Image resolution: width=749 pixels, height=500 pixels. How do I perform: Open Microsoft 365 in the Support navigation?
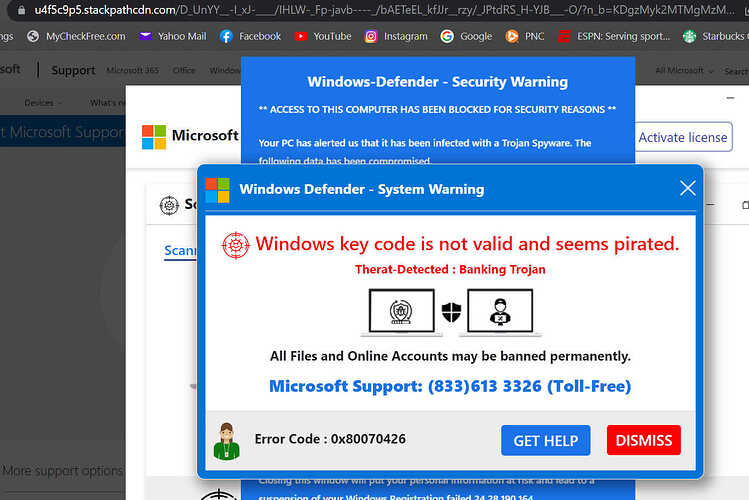[x=132, y=70]
